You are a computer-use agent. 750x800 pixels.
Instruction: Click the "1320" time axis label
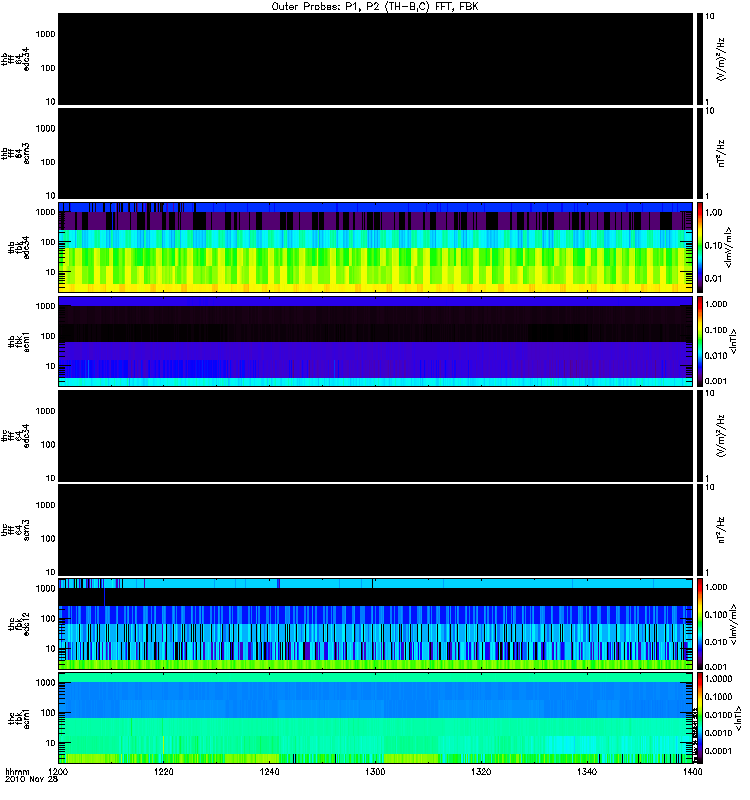481,771
